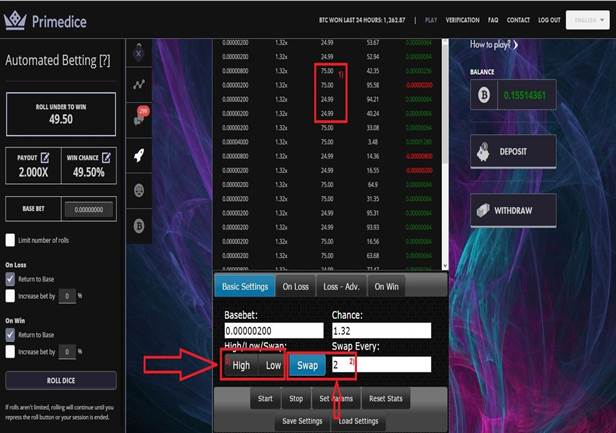Click the Bitcoin icon in sidebar
Screen dimensions: 616x433
point(139,224)
